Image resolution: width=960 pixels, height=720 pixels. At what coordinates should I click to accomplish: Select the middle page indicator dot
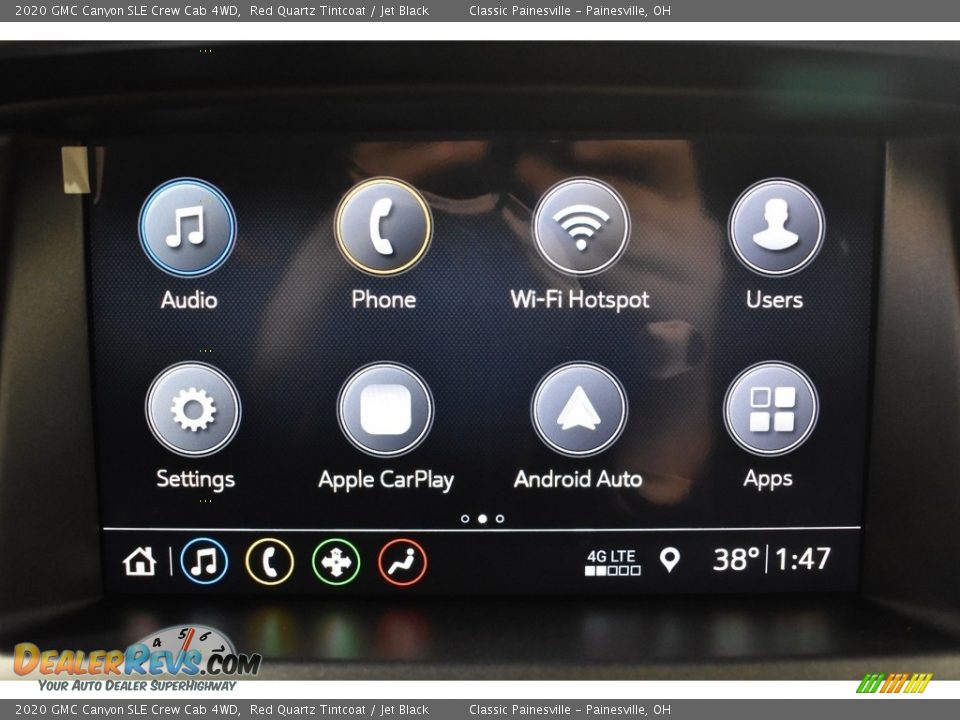tap(482, 519)
